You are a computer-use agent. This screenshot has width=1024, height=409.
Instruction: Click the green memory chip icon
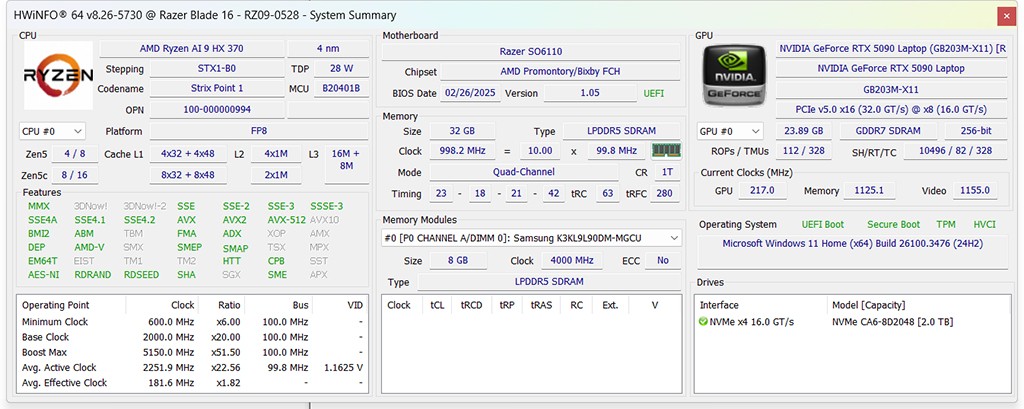click(x=665, y=151)
